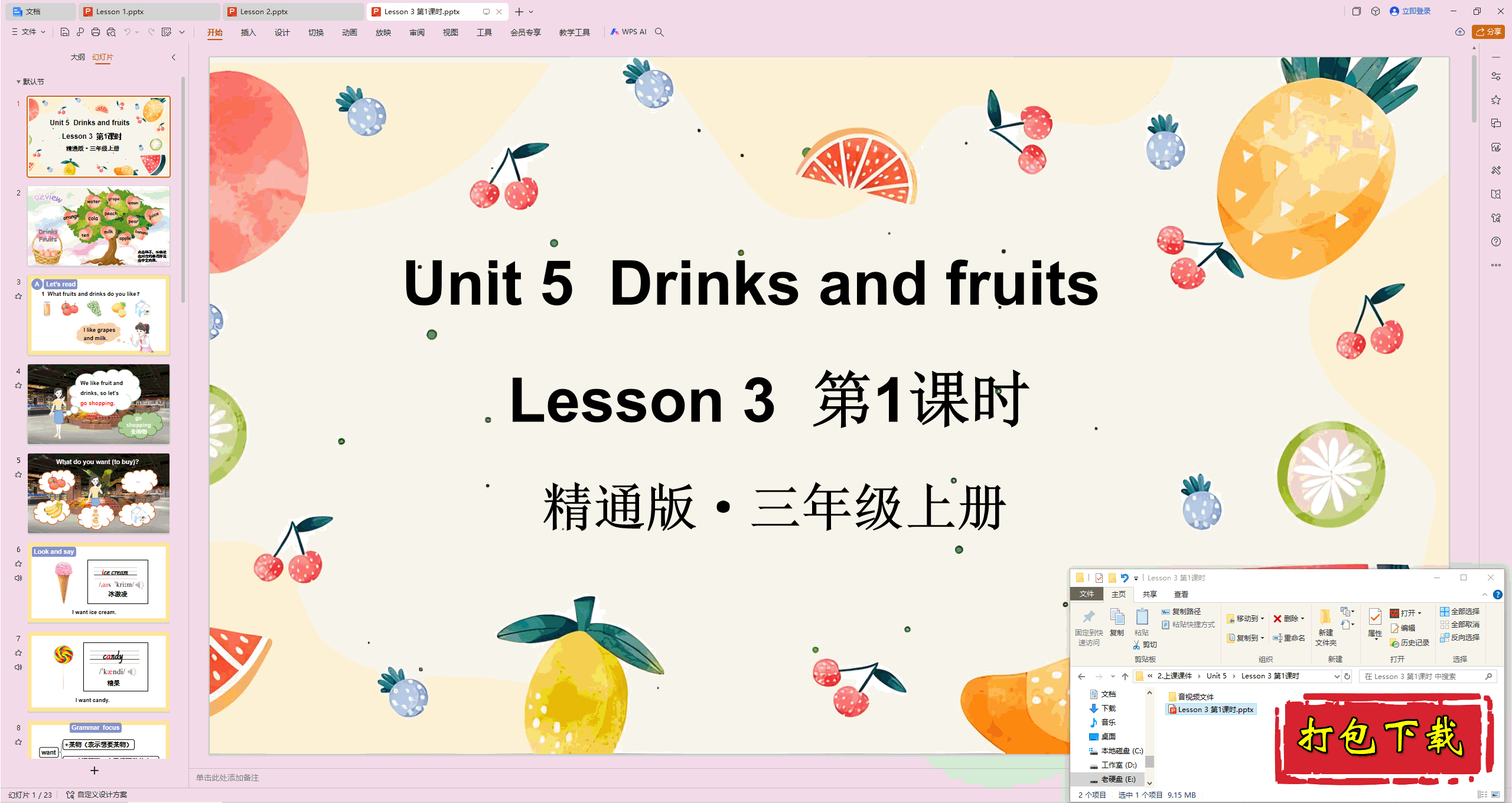Open the Review ribbon tab

pyautogui.click(x=416, y=32)
